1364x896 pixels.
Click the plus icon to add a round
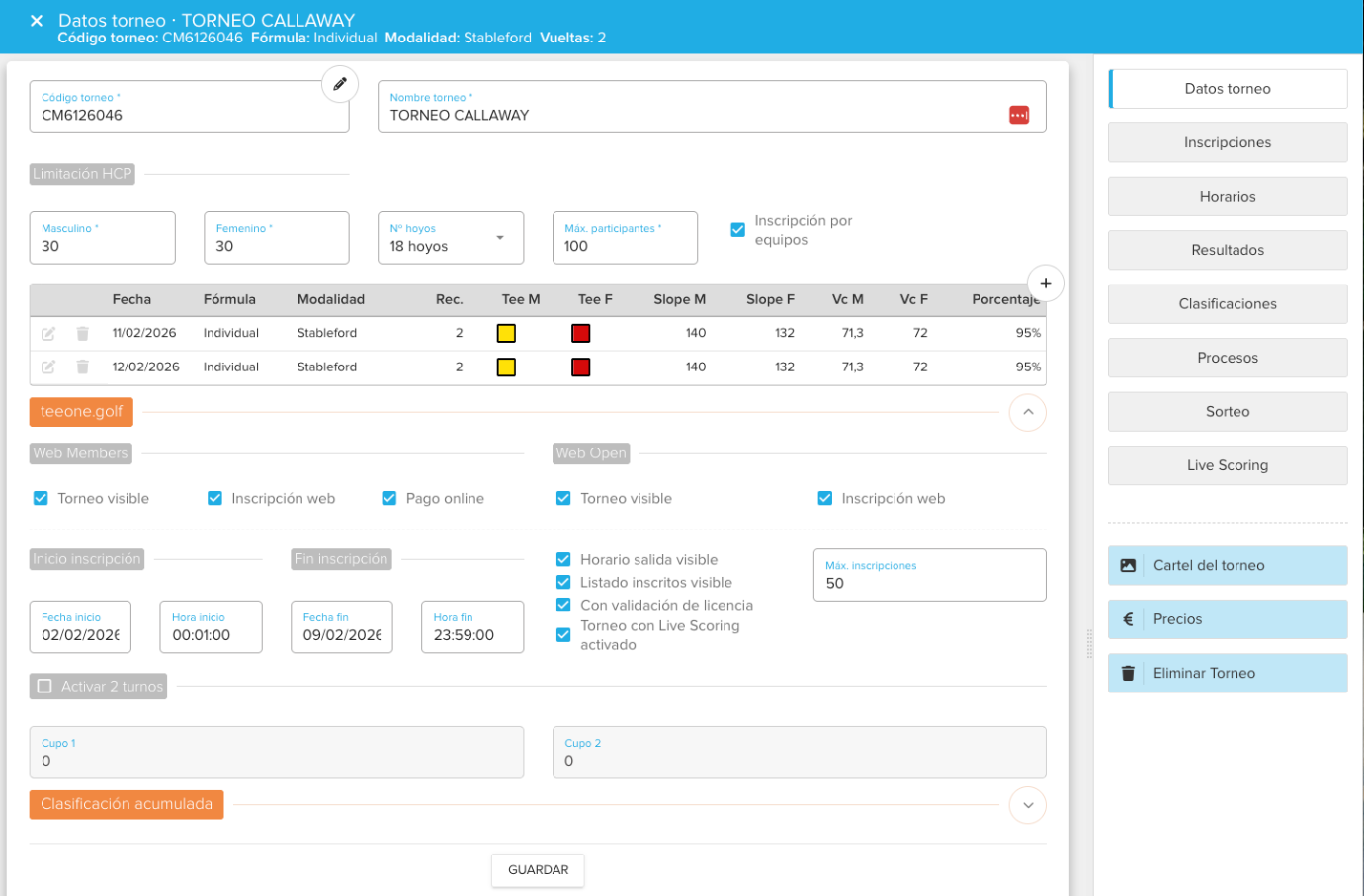pyautogui.click(x=1045, y=284)
